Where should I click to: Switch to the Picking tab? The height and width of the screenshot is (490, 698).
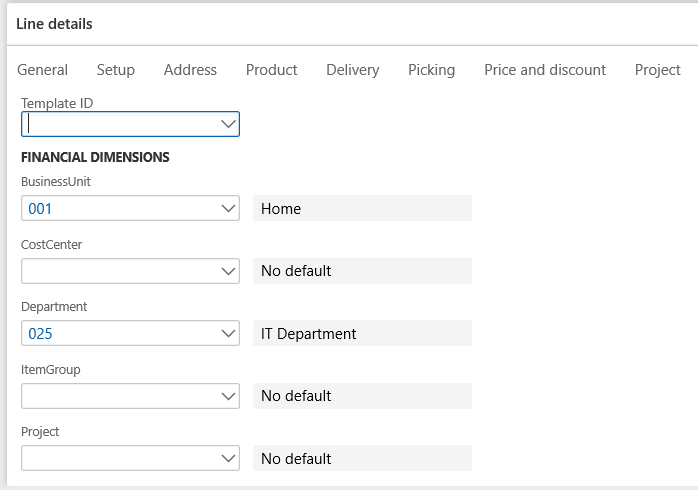click(431, 70)
